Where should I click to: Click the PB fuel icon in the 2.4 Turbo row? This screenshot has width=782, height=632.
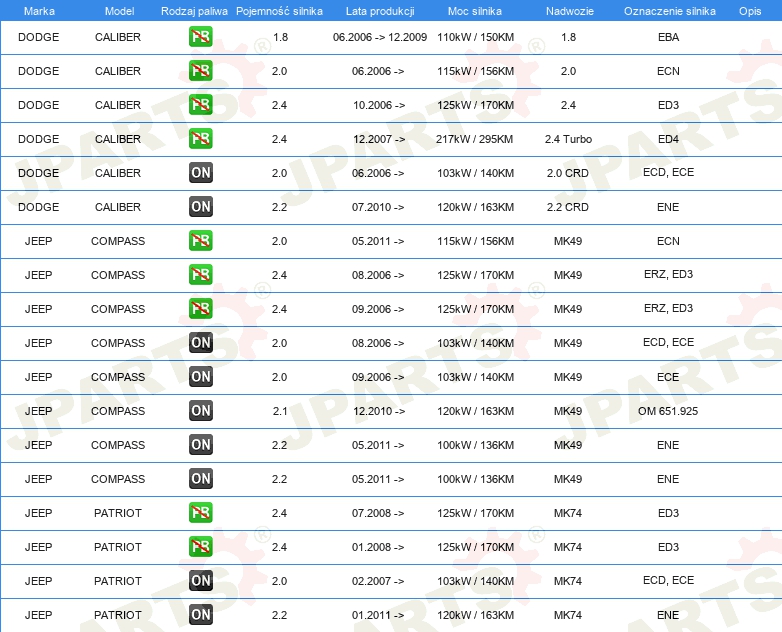(200, 139)
